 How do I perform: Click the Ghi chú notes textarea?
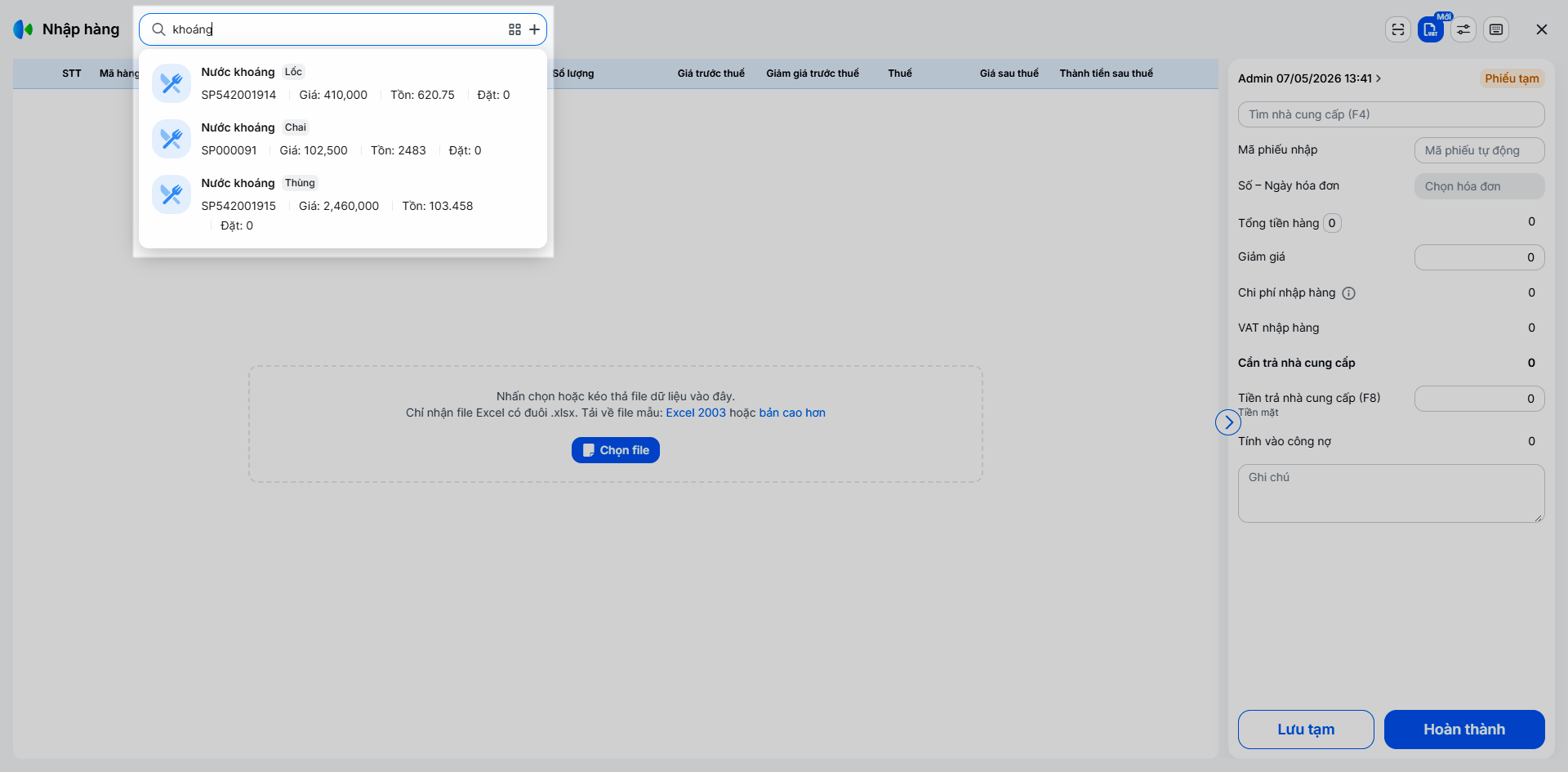[1391, 493]
